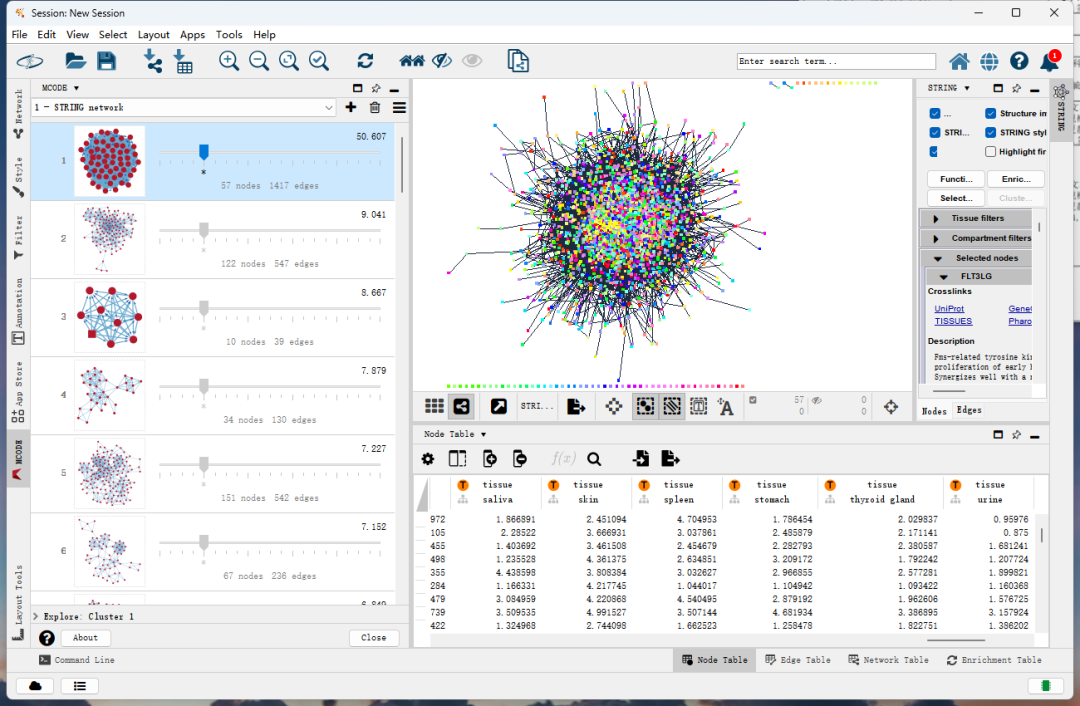Adjust cluster 2 size threshold slider
Image resolution: width=1080 pixels, height=706 pixels.
[x=204, y=230]
